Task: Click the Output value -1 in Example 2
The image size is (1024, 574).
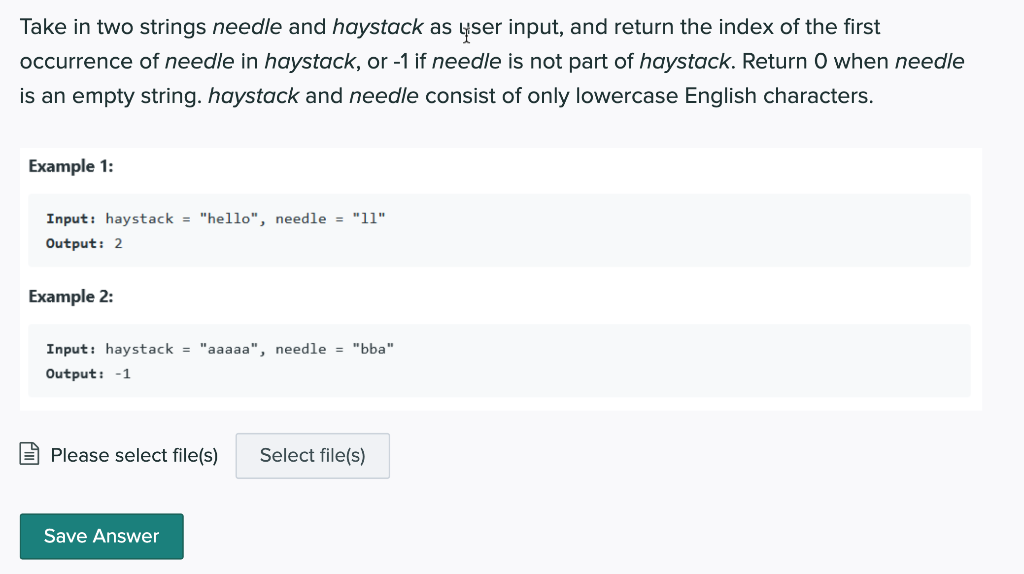Action: (122, 374)
